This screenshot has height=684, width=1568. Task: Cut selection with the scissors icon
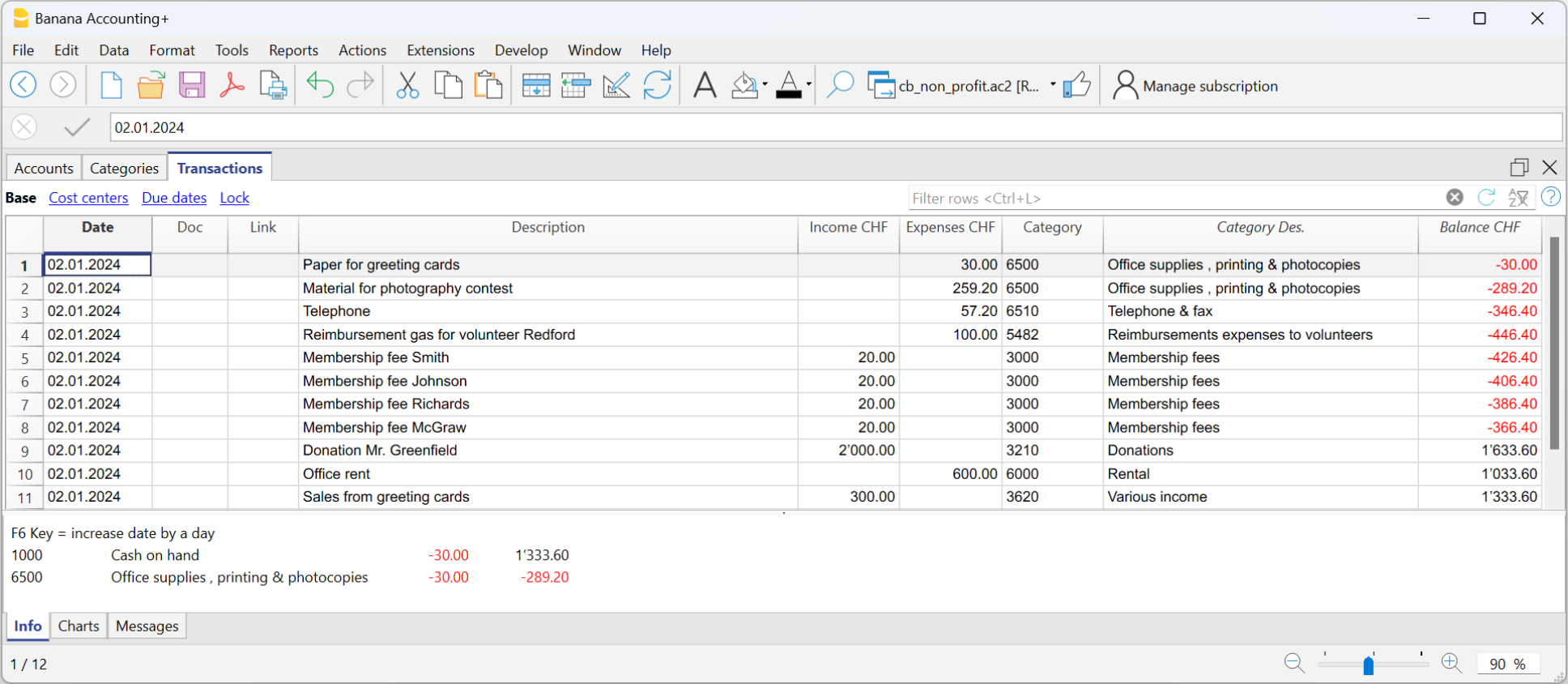tap(407, 85)
